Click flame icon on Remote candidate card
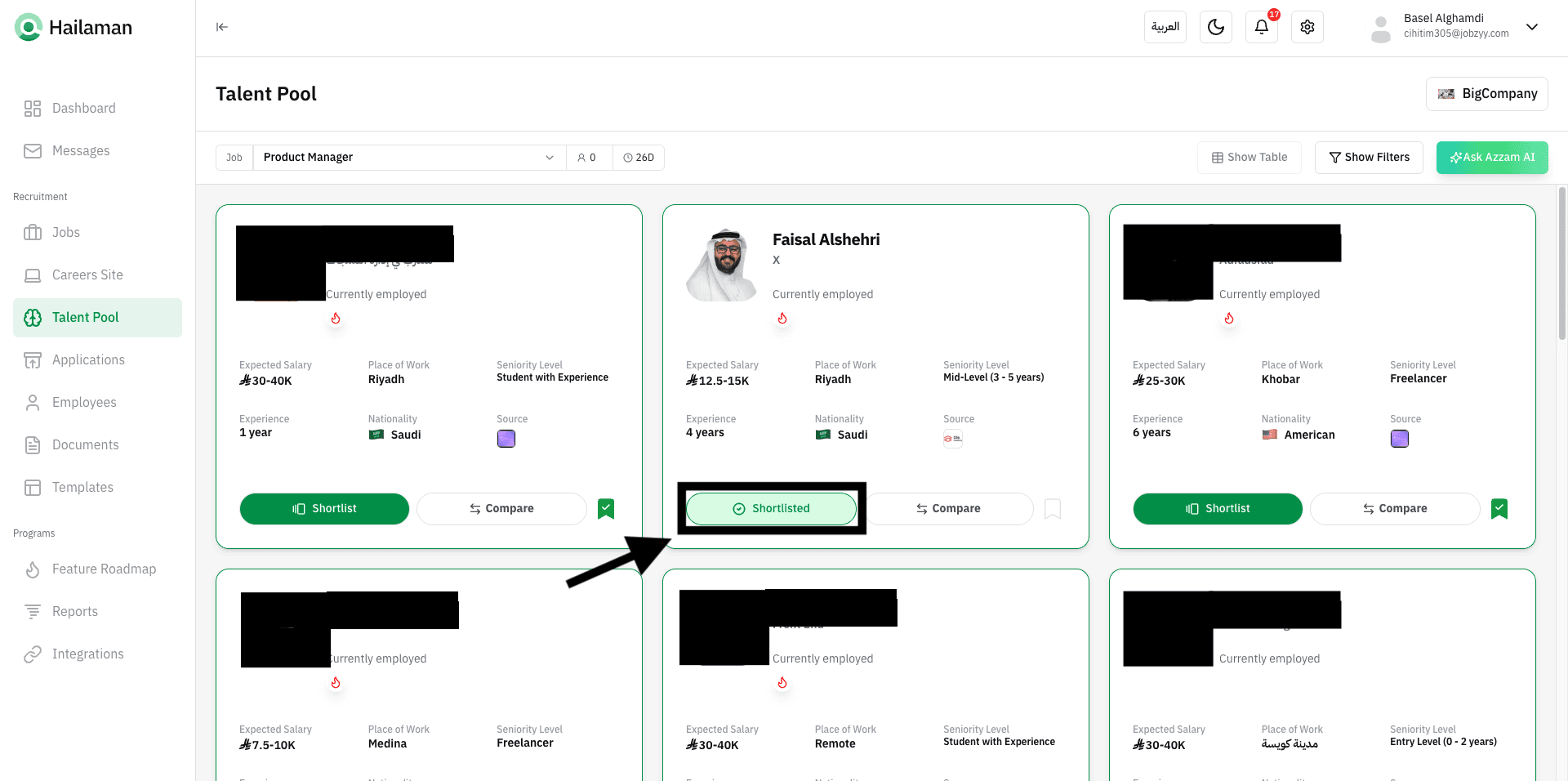The width and height of the screenshot is (1568, 781). coord(782,683)
